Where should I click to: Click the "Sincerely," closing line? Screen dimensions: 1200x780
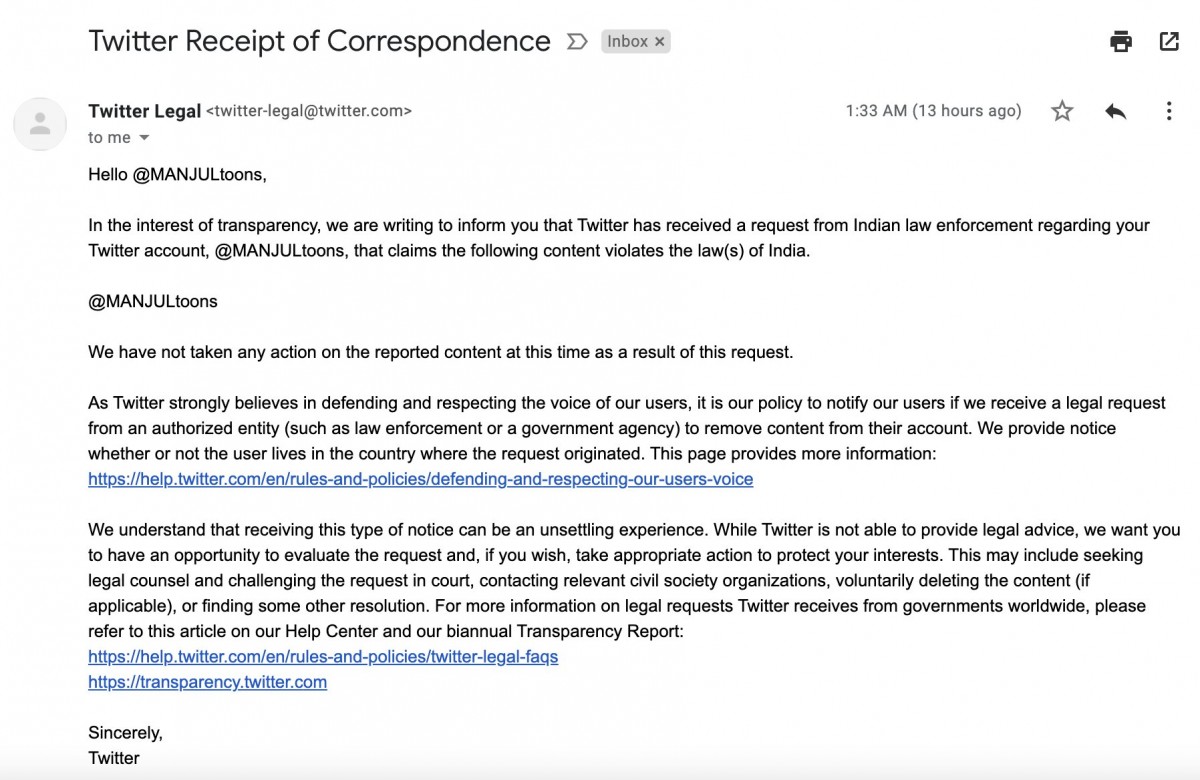coord(125,733)
